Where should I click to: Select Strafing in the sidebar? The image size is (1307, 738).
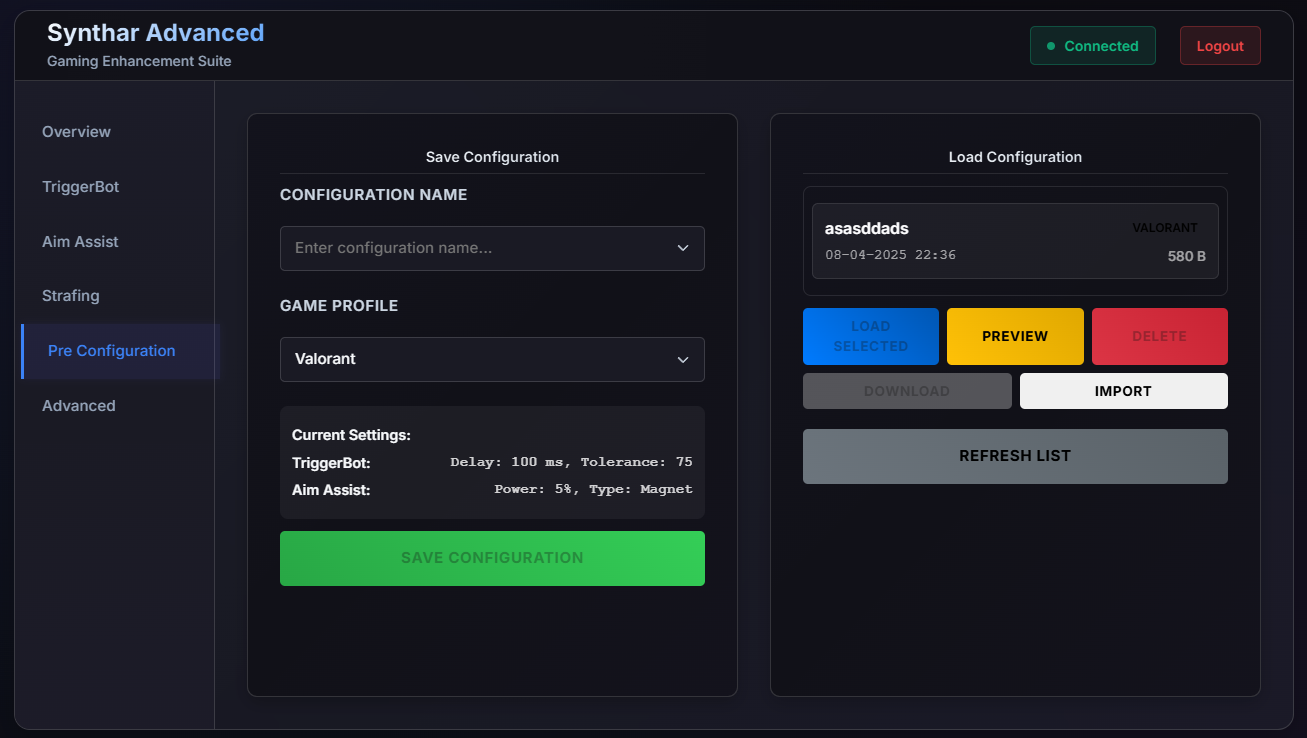(117, 296)
